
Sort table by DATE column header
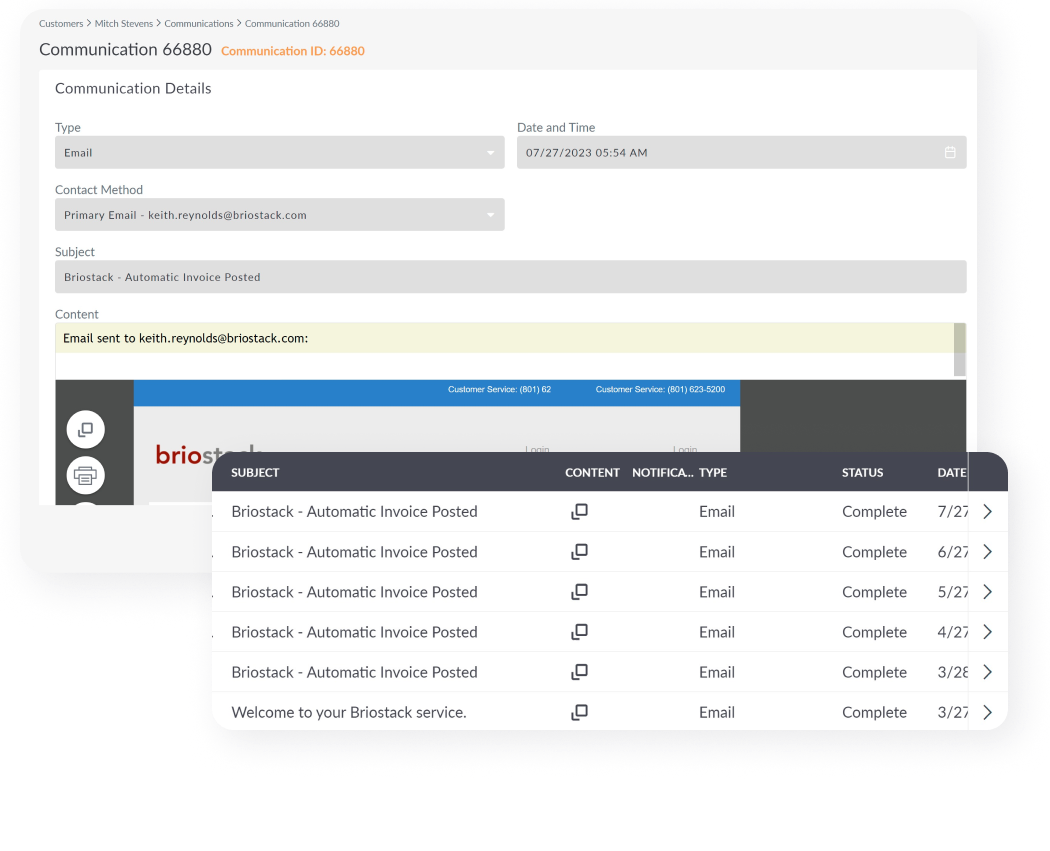click(952, 473)
